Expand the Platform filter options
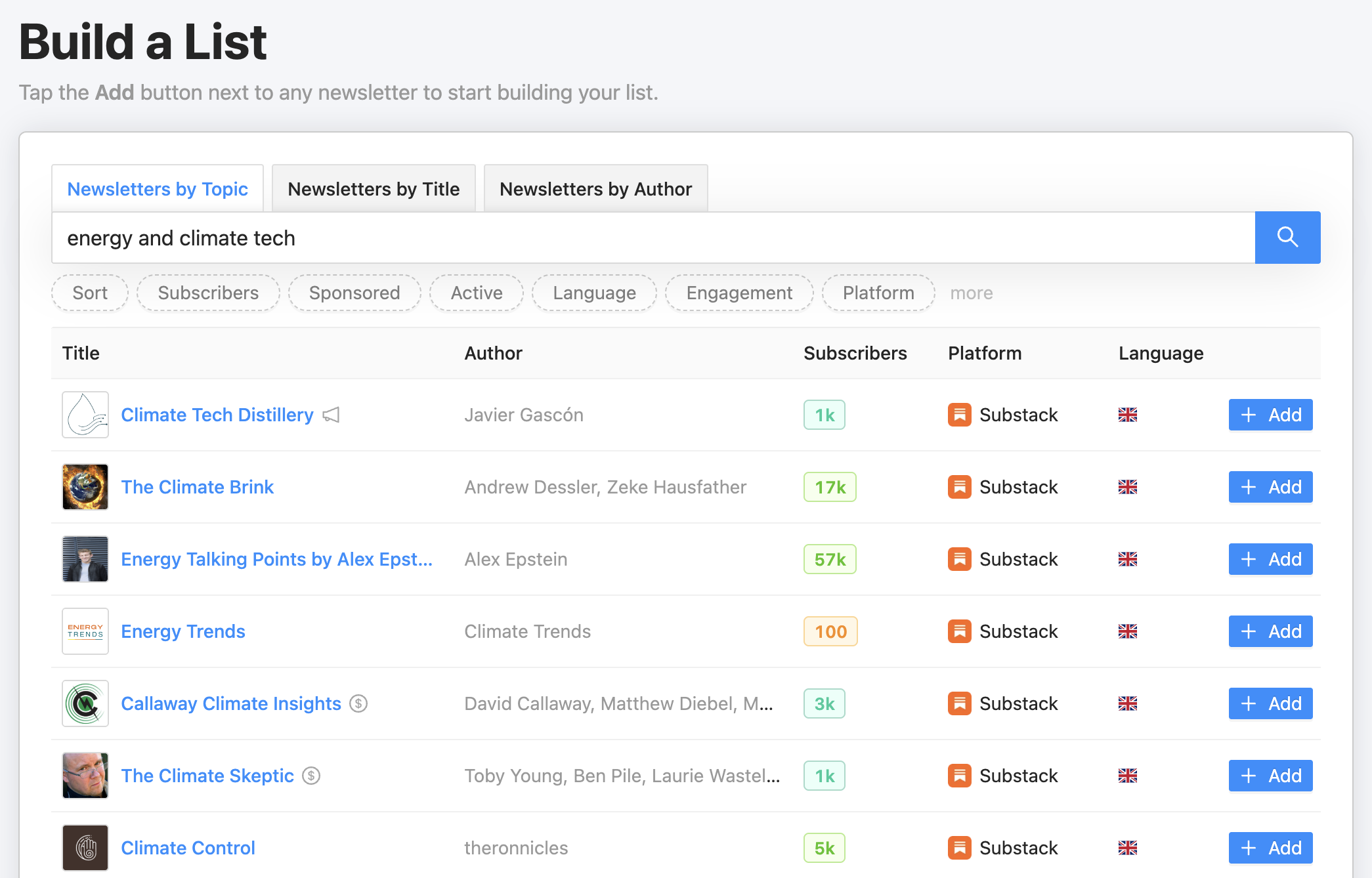This screenshot has width=1372, height=878. 878,293
